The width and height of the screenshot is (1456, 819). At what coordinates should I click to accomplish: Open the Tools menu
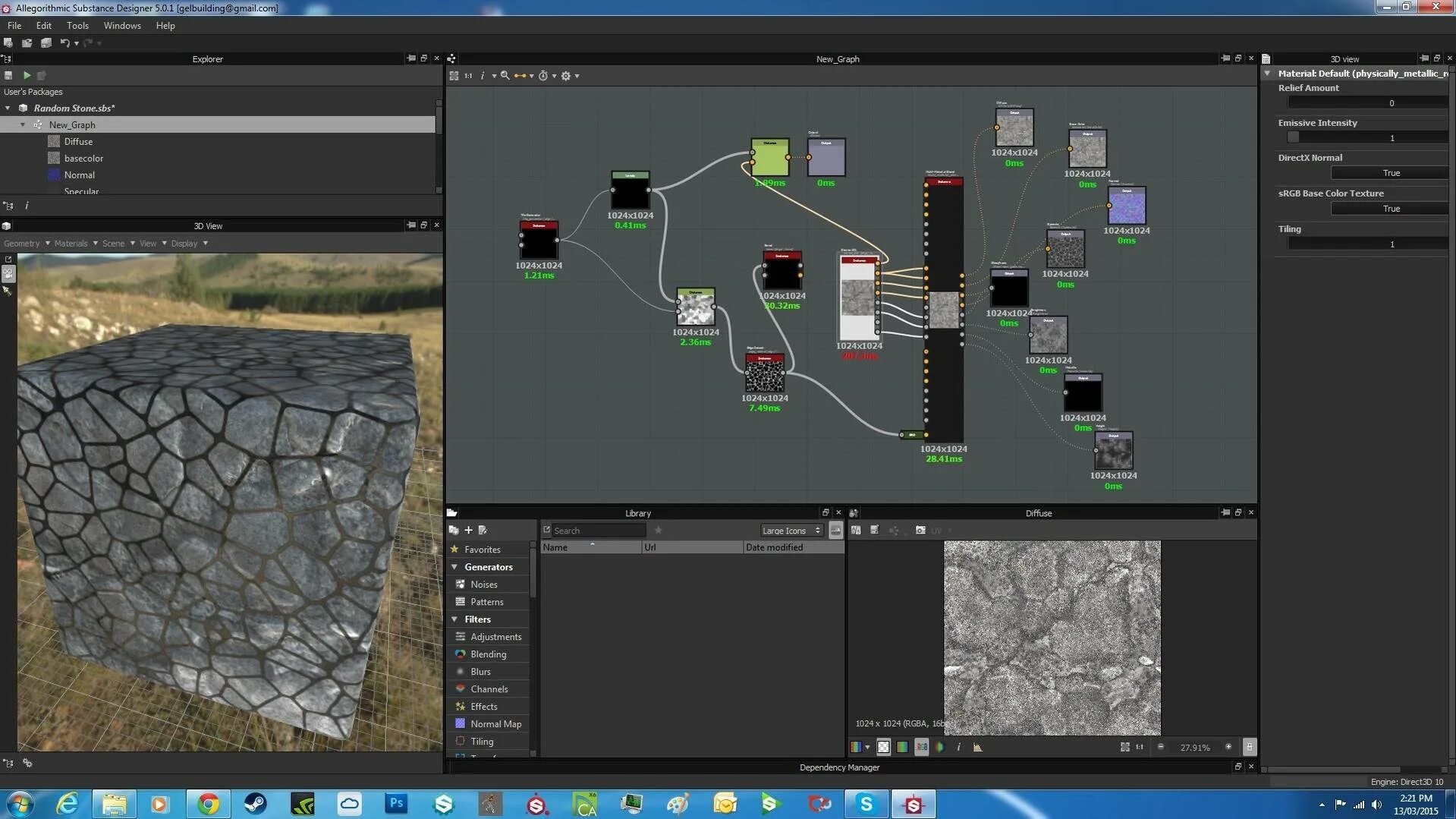coord(77,26)
